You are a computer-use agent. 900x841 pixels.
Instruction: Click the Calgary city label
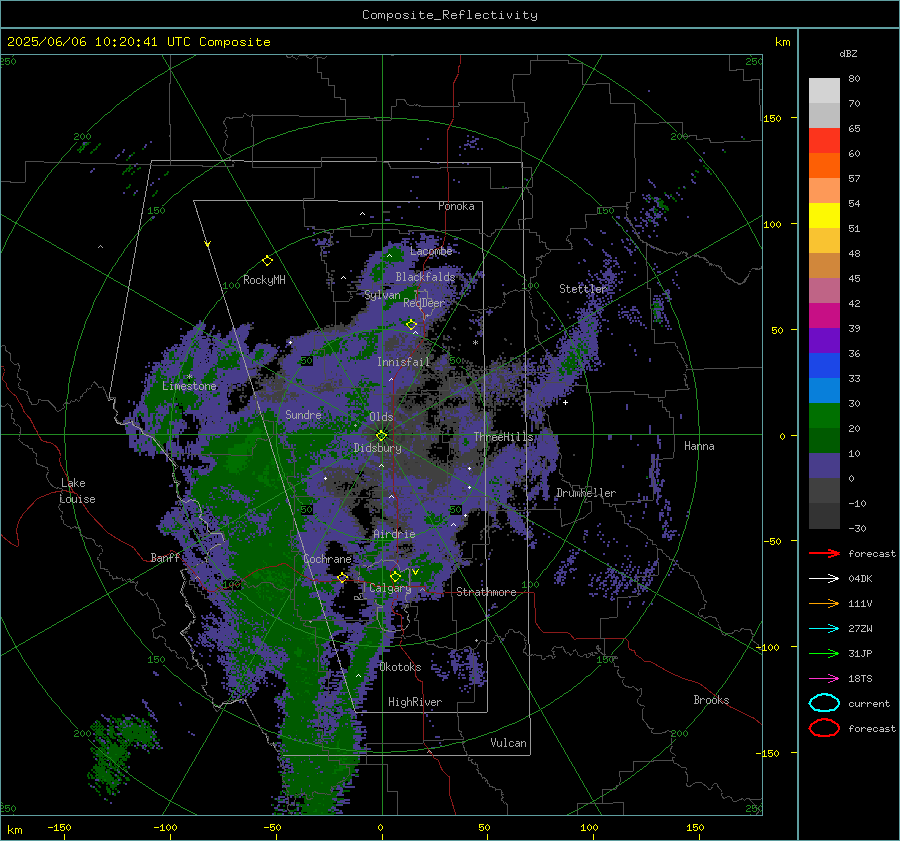(390, 588)
